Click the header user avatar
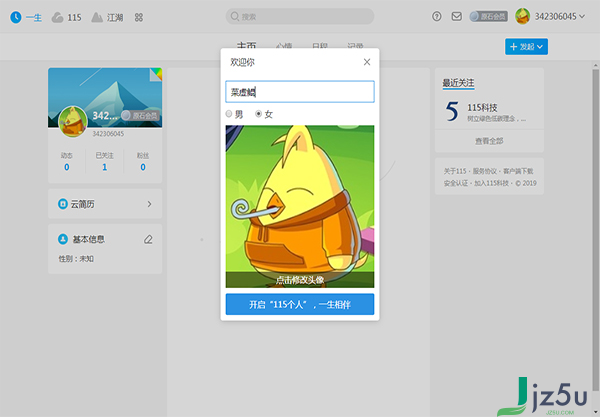 522,16
